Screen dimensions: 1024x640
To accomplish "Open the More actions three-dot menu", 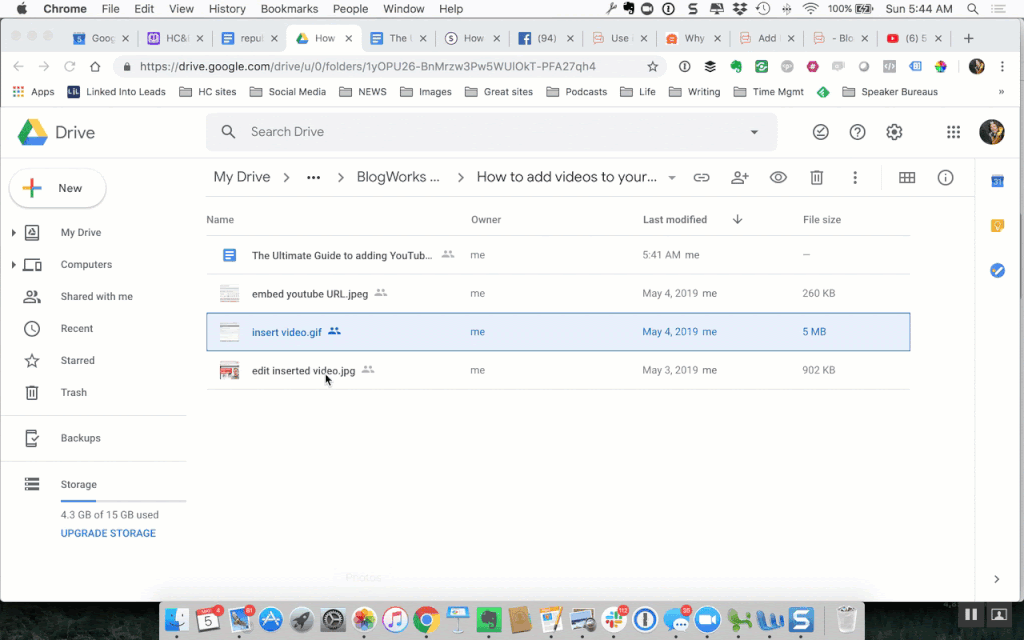I will 855,178.
